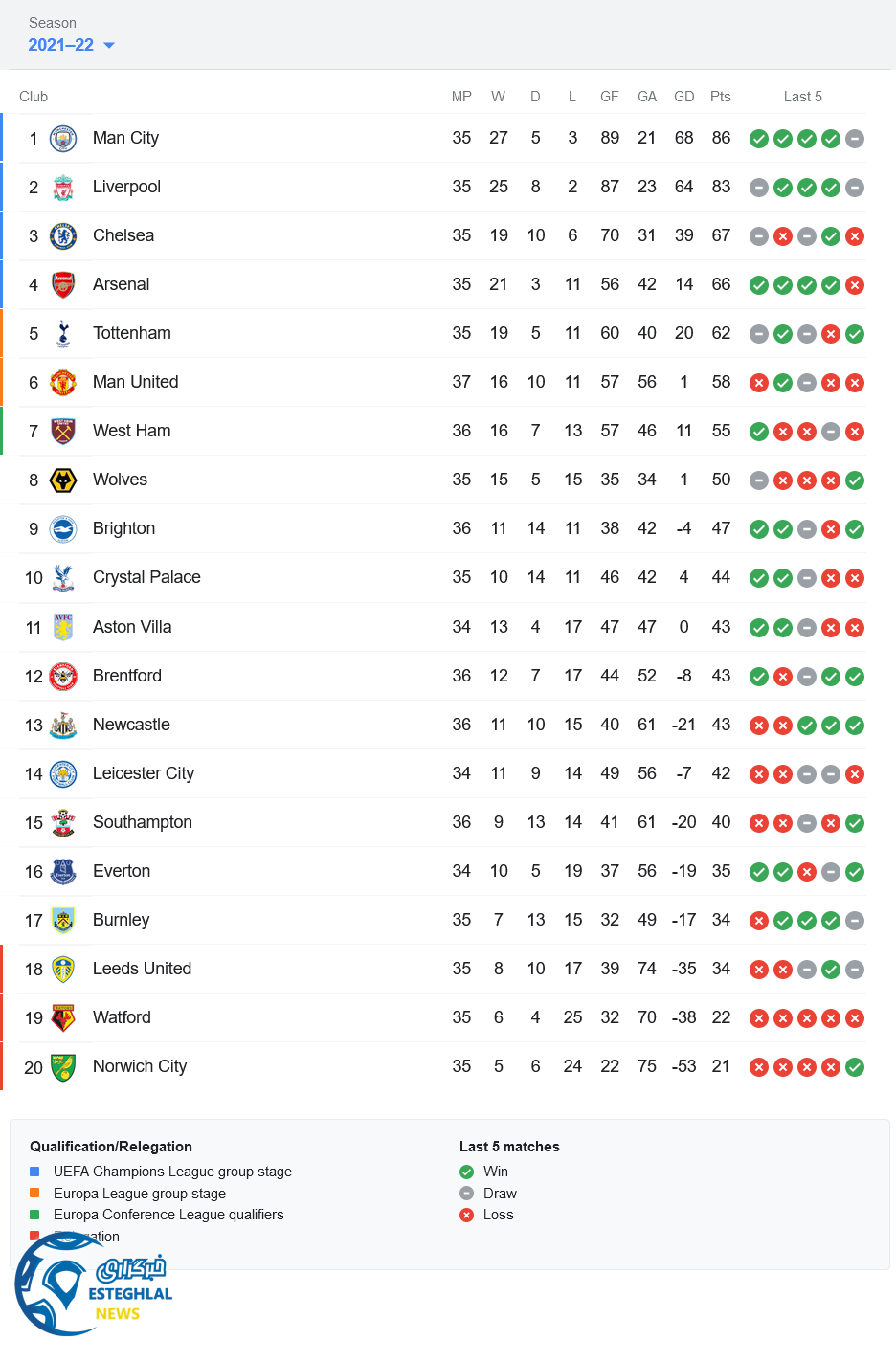The height and width of the screenshot is (1362, 896).
Task: Click the orange Europa League legend swatch
Action: (34, 1194)
